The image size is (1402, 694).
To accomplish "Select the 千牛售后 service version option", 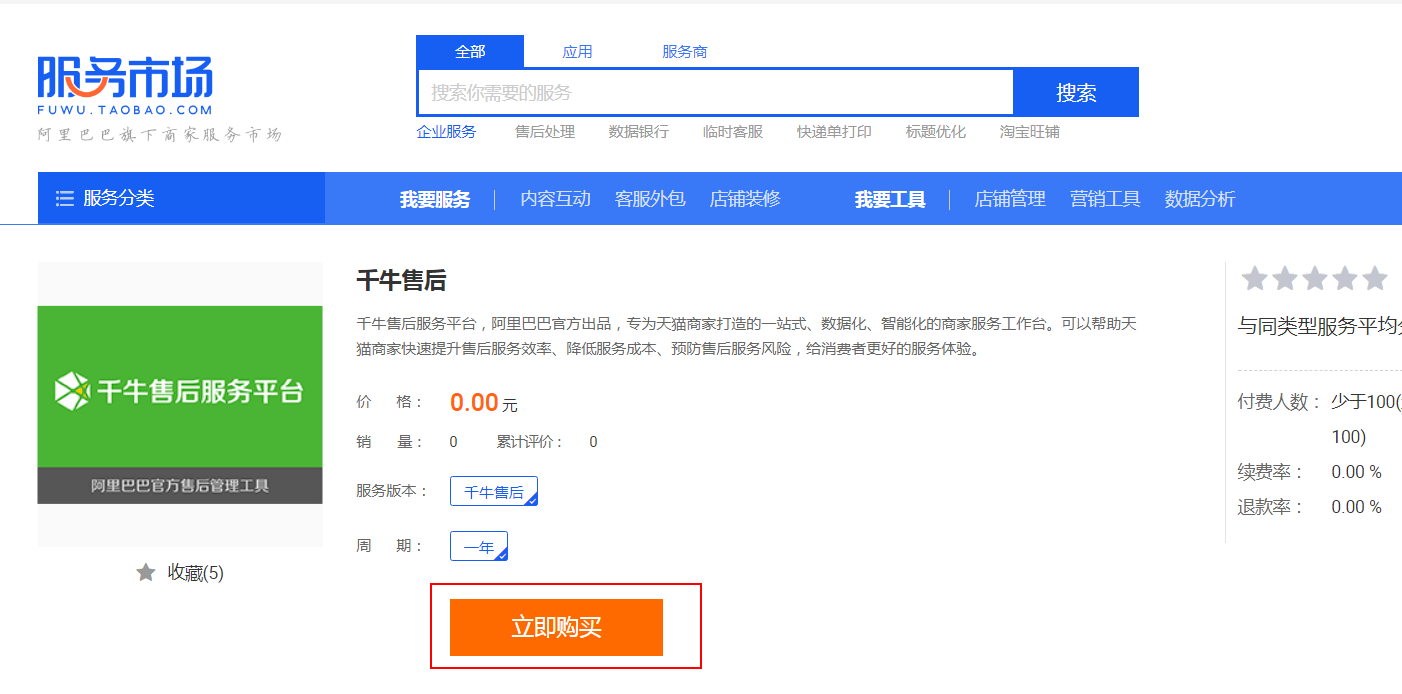I will click(494, 491).
